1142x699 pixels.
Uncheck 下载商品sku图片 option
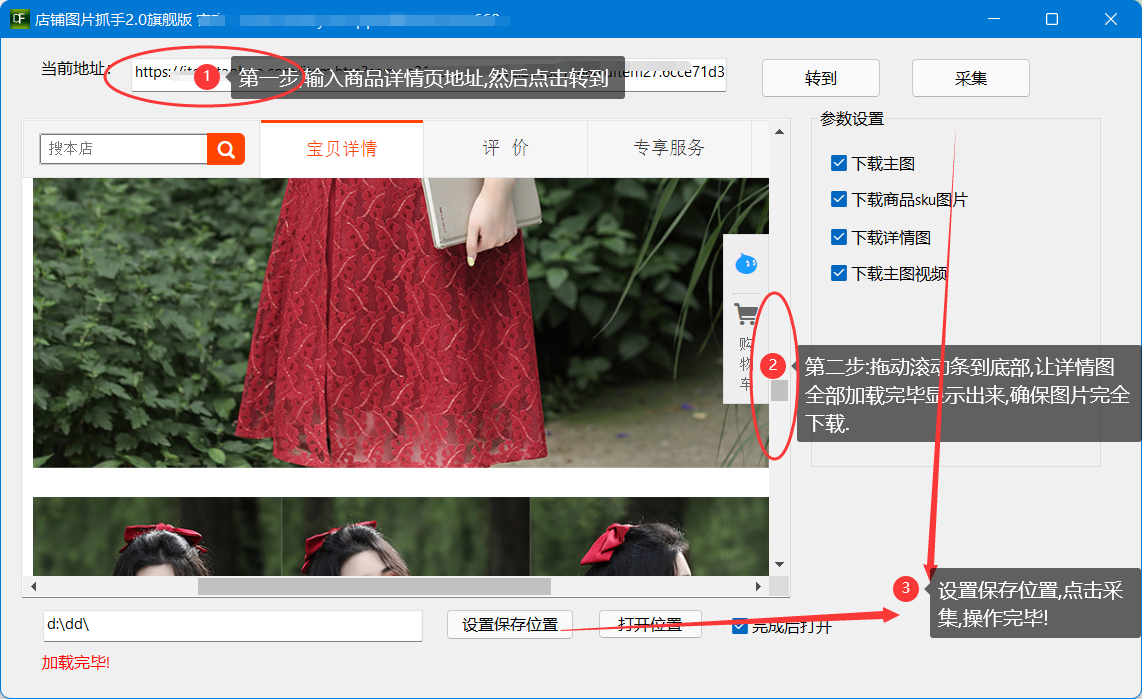[x=839, y=199]
